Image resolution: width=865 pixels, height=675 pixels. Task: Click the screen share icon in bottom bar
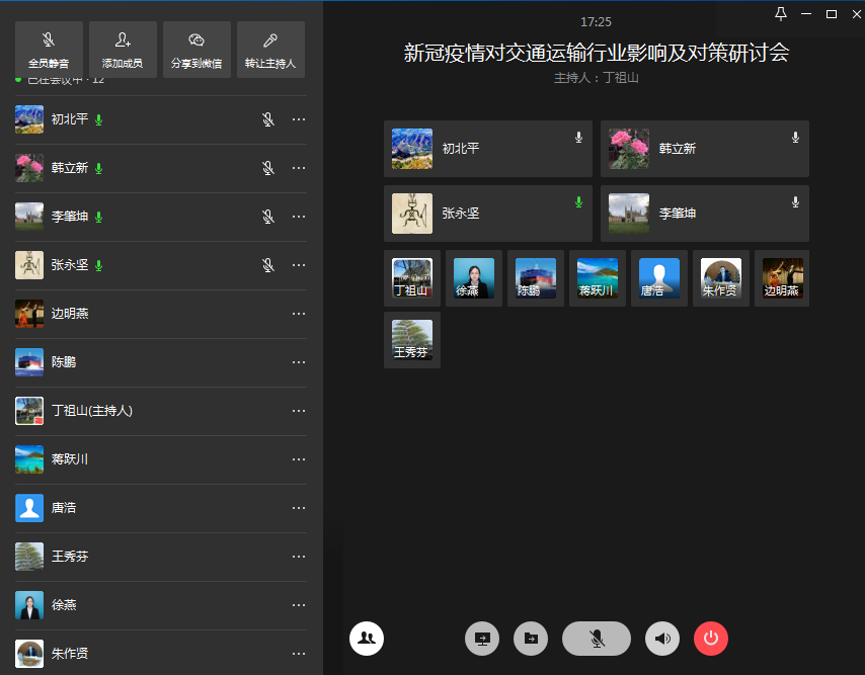482,638
